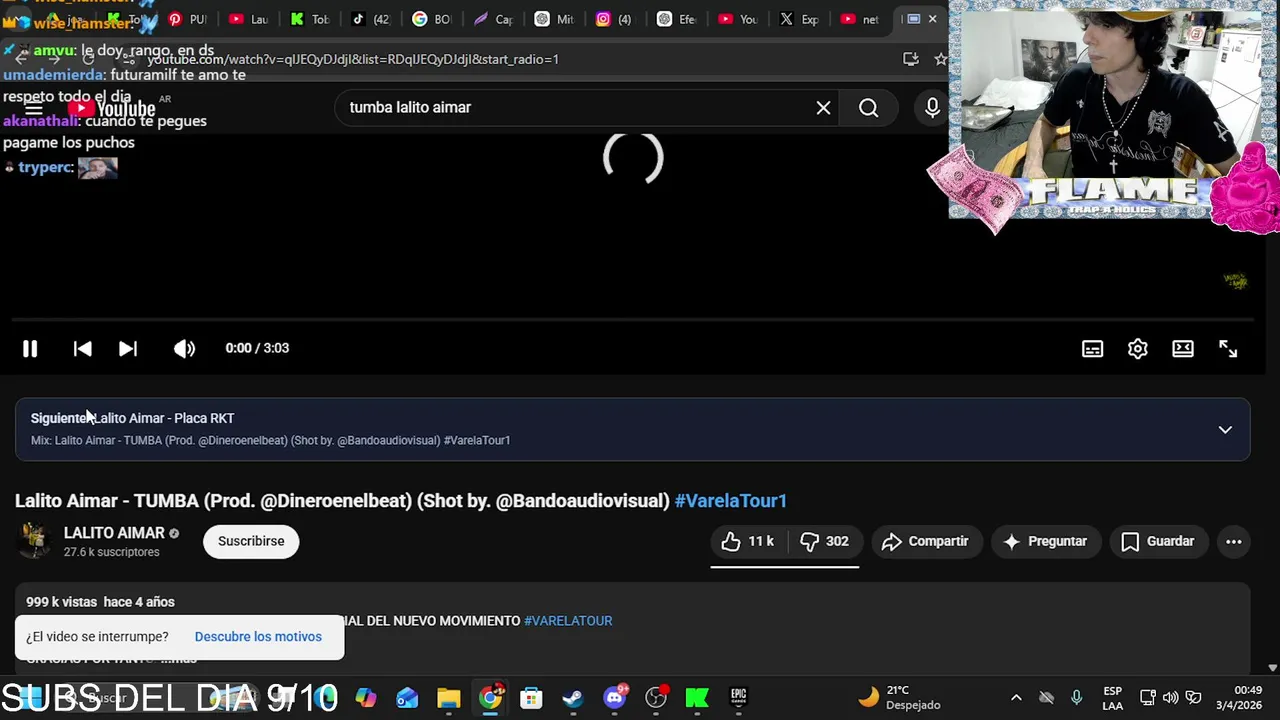Switch to the YouTube 'net' tab
Viewport: 1280px width, 720px height.
pyautogui.click(x=860, y=19)
